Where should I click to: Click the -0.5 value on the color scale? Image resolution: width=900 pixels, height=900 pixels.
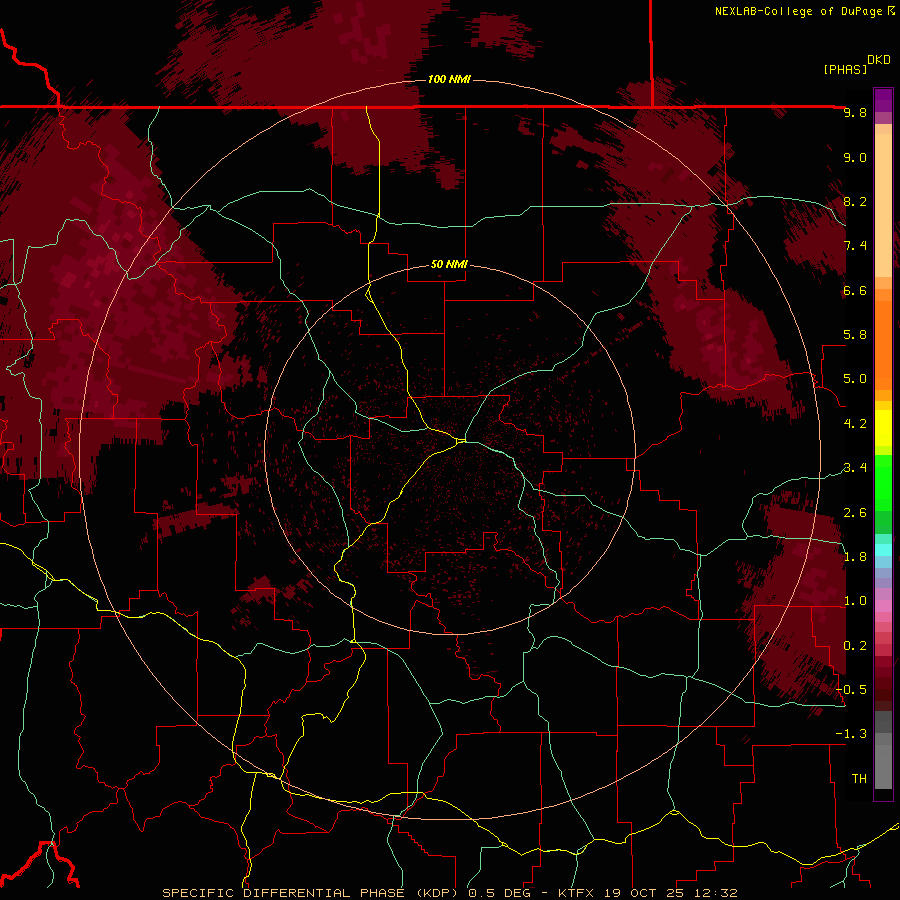pos(851,690)
